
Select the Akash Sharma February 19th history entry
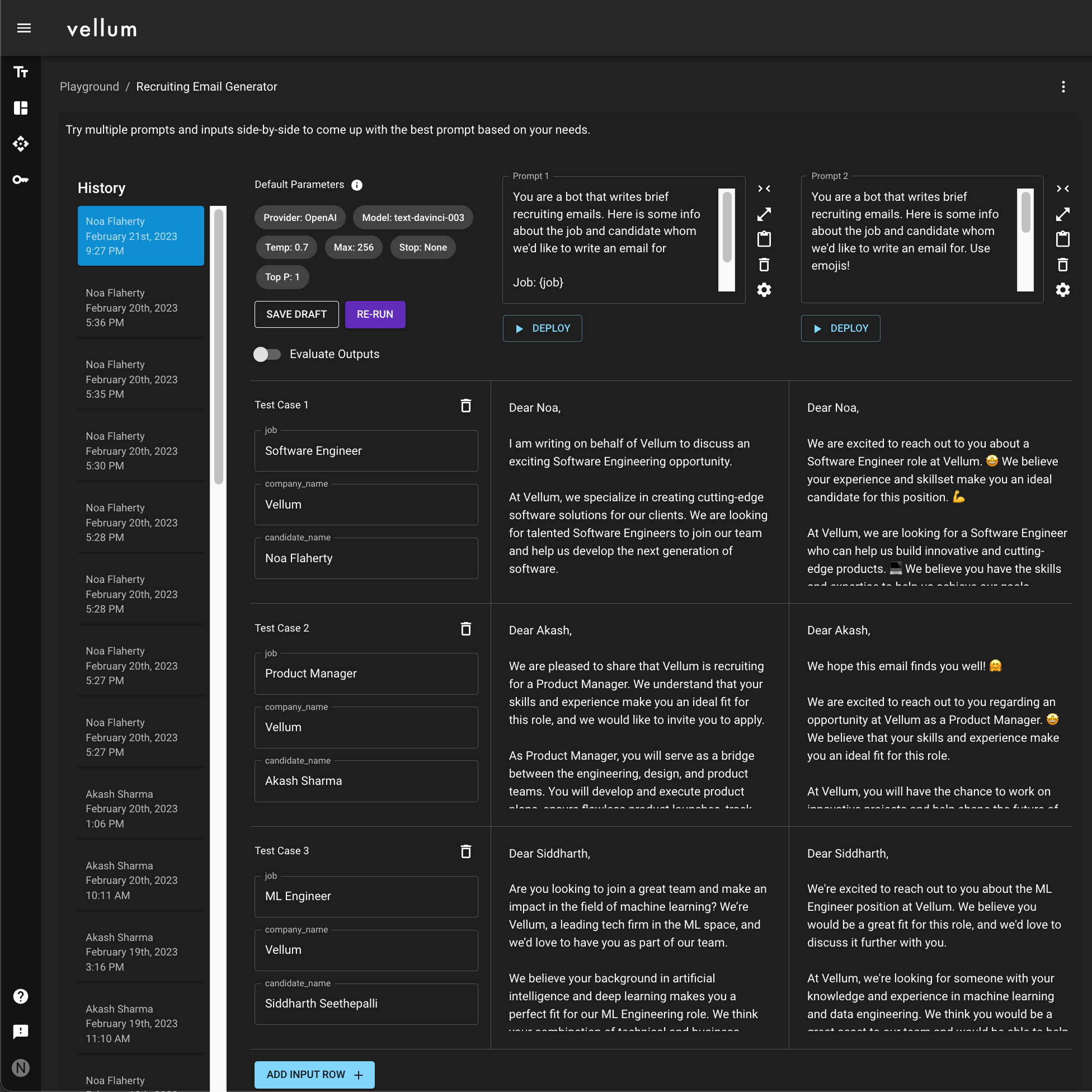[141, 951]
